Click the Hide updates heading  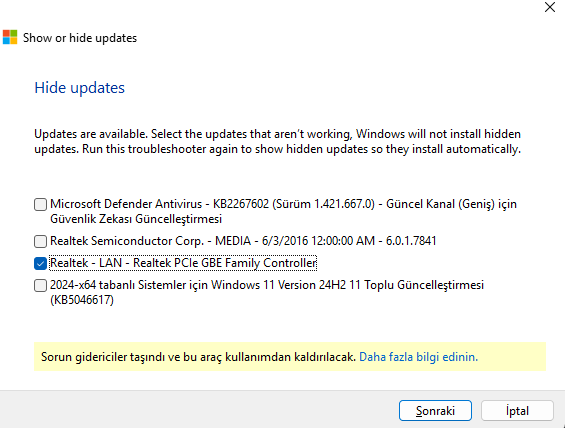click(x=80, y=88)
